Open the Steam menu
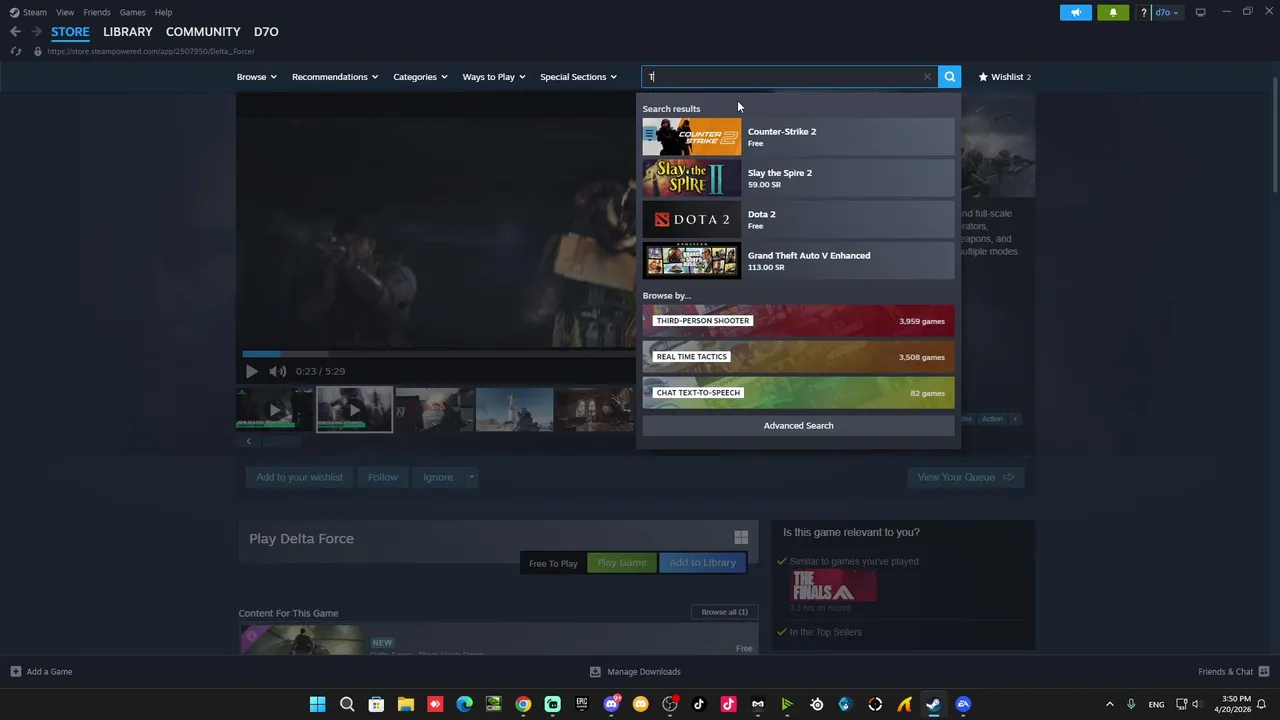Image resolution: width=1280 pixels, height=720 pixels. (29, 12)
